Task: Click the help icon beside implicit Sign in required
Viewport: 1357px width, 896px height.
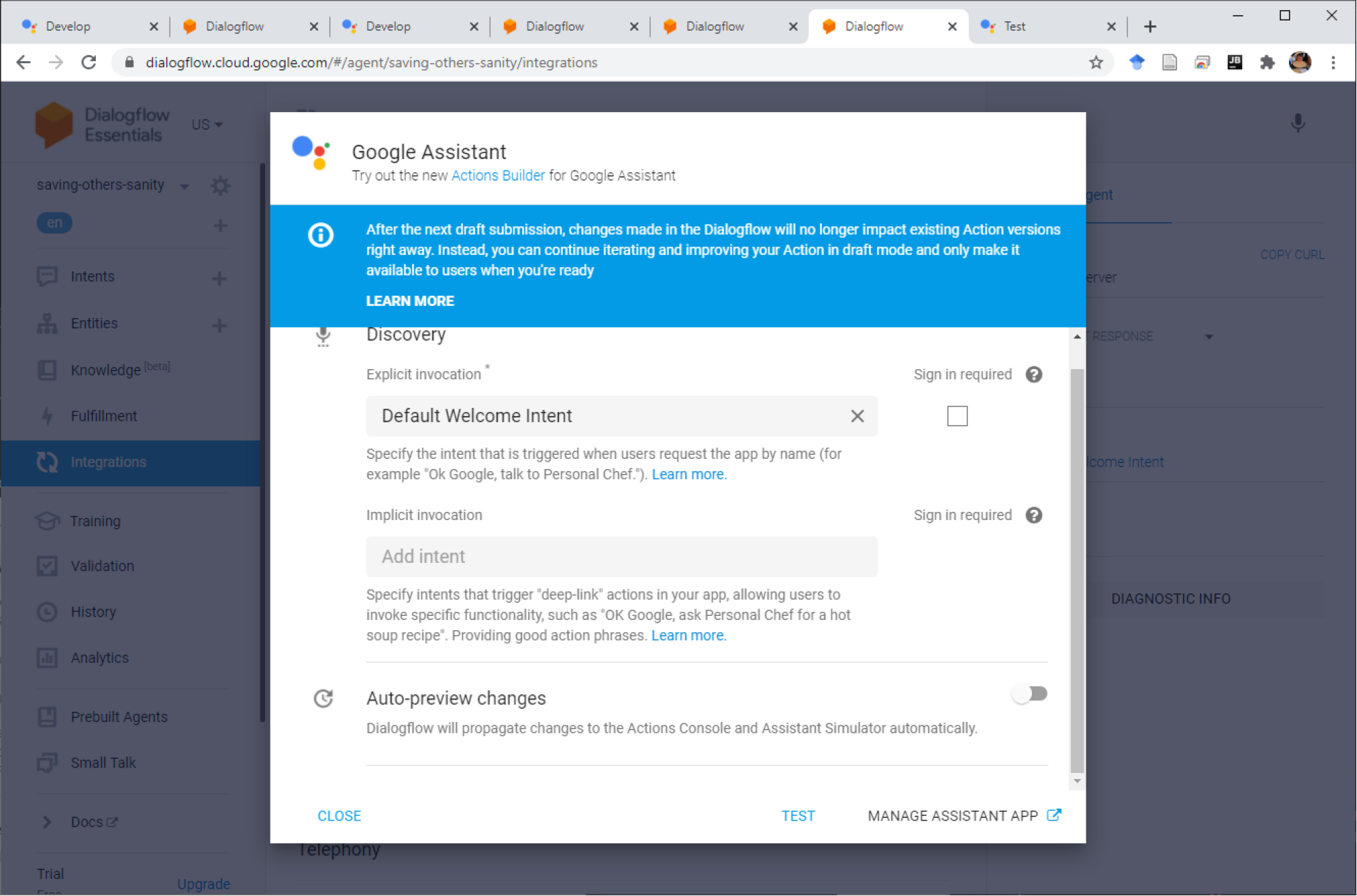Action: pos(1033,515)
